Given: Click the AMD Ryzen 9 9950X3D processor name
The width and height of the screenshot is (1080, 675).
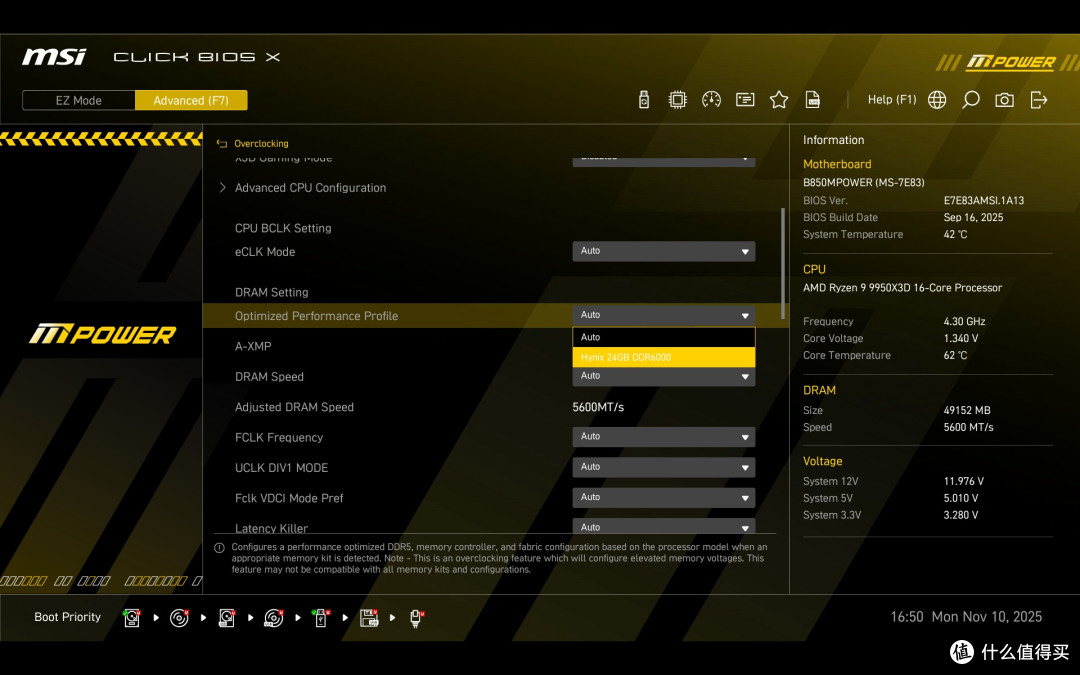Looking at the screenshot, I should coord(902,288).
